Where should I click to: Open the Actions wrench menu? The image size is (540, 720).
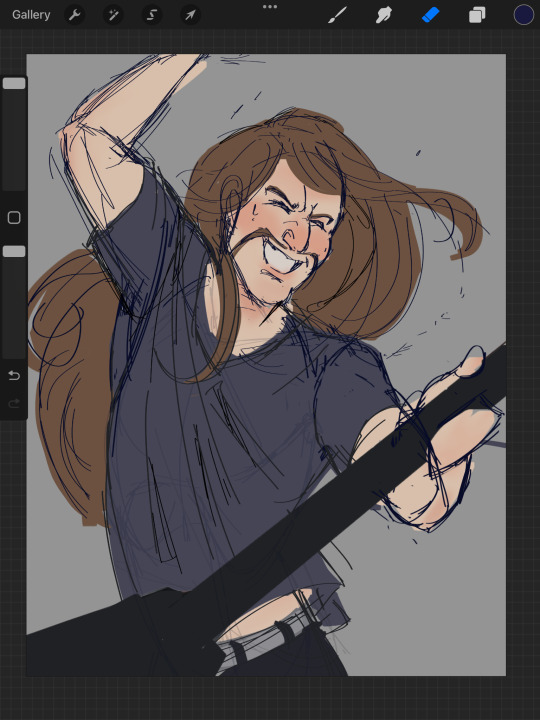pos(74,15)
